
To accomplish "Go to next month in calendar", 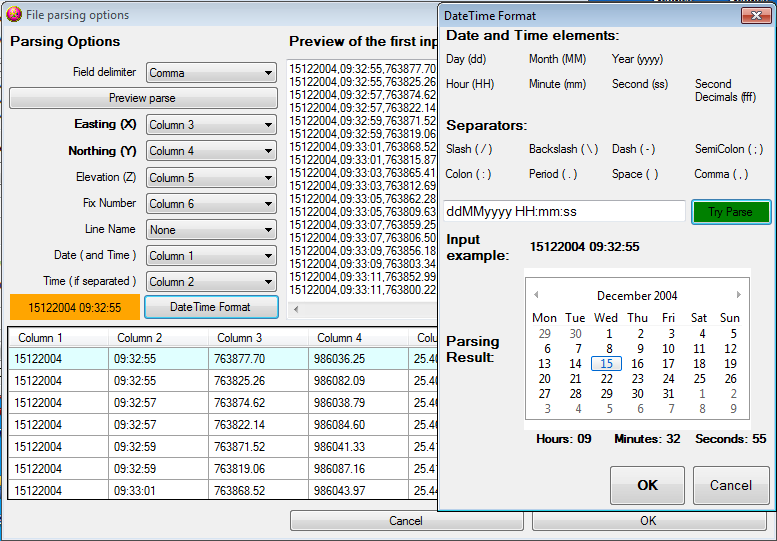I will [x=738, y=295].
